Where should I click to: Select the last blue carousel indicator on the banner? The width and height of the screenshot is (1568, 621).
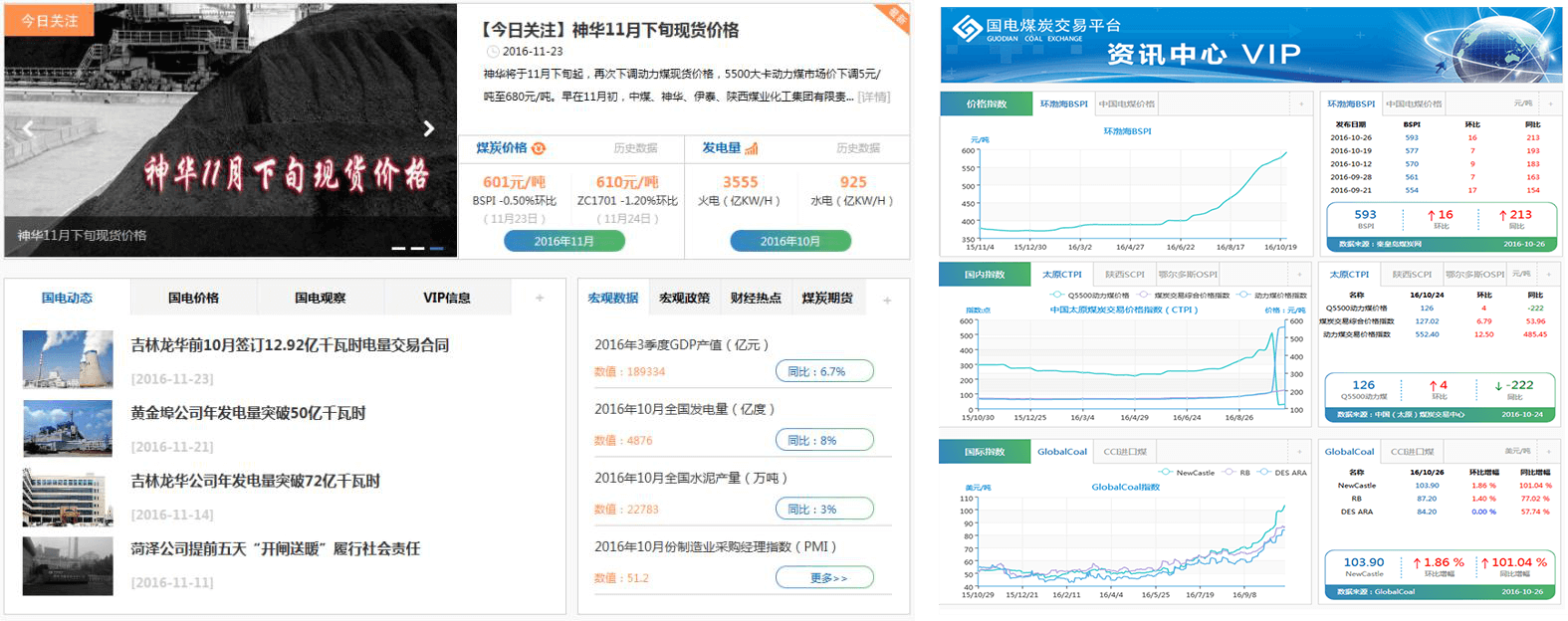pos(436,248)
